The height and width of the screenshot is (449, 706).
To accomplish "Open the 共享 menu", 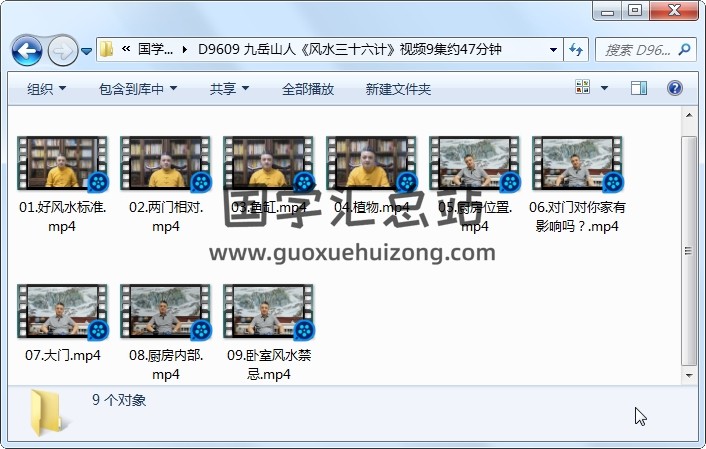I will click(x=229, y=89).
